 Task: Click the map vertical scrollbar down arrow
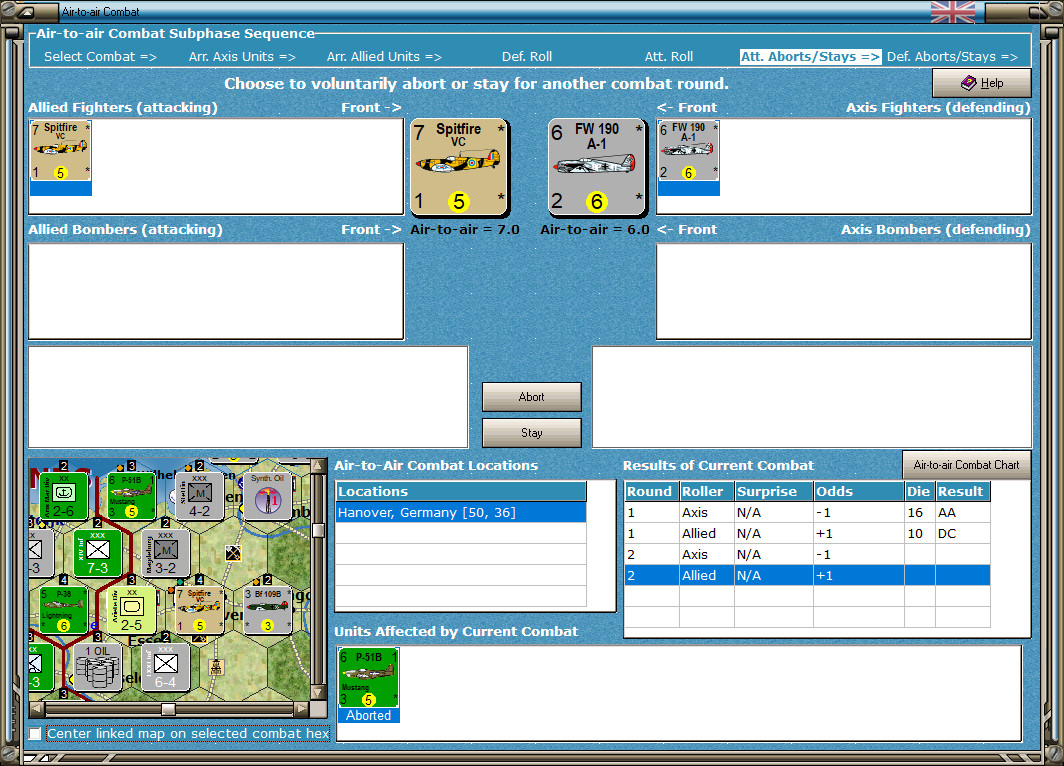(x=317, y=693)
